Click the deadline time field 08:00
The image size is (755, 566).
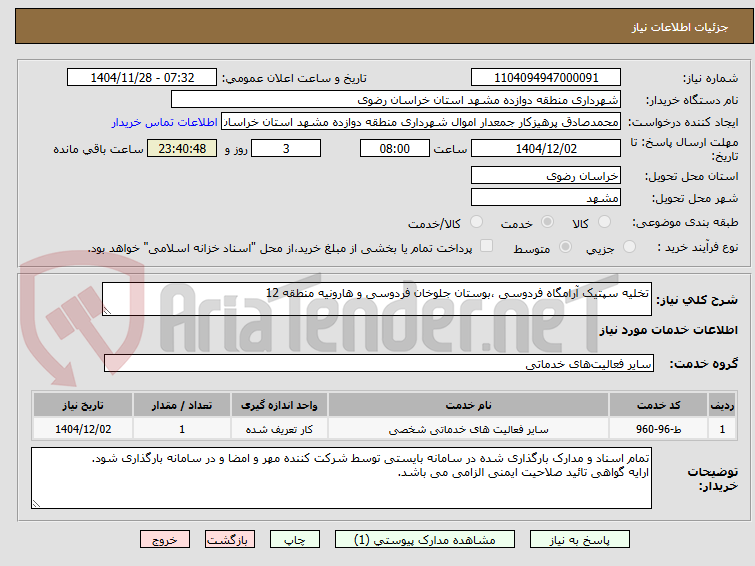pos(395,148)
